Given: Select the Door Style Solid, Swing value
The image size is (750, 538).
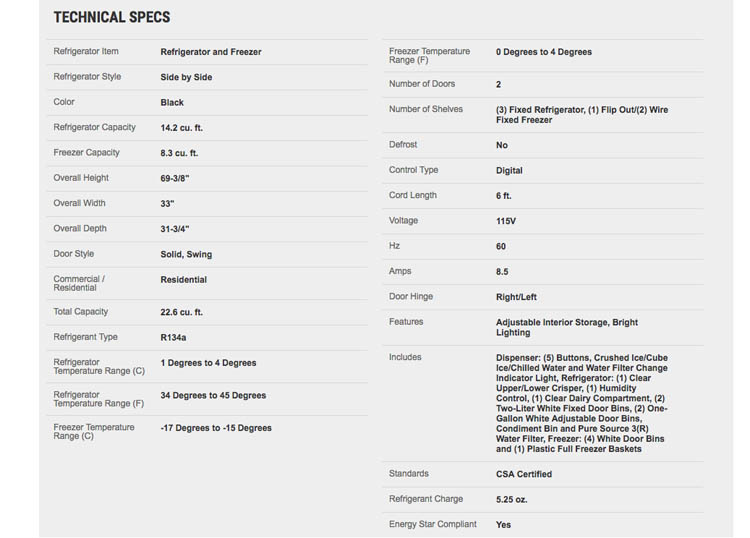Looking at the screenshot, I should point(186,254).
